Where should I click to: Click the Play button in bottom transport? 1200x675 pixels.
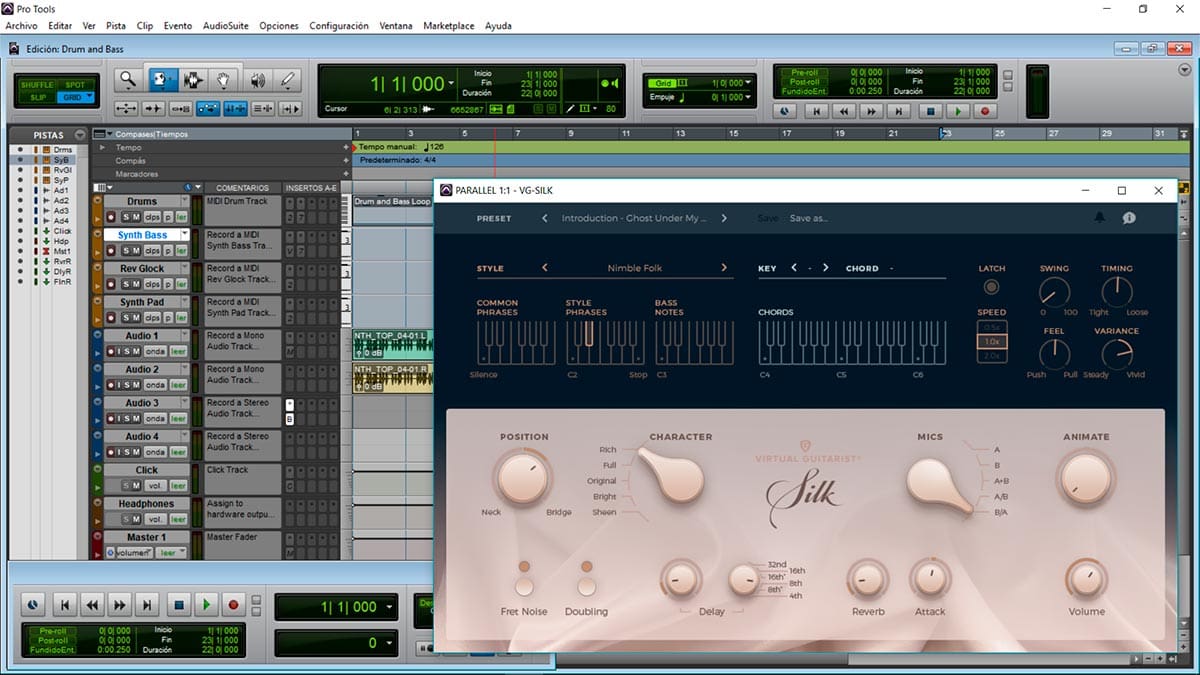click(x=205, y=604)
